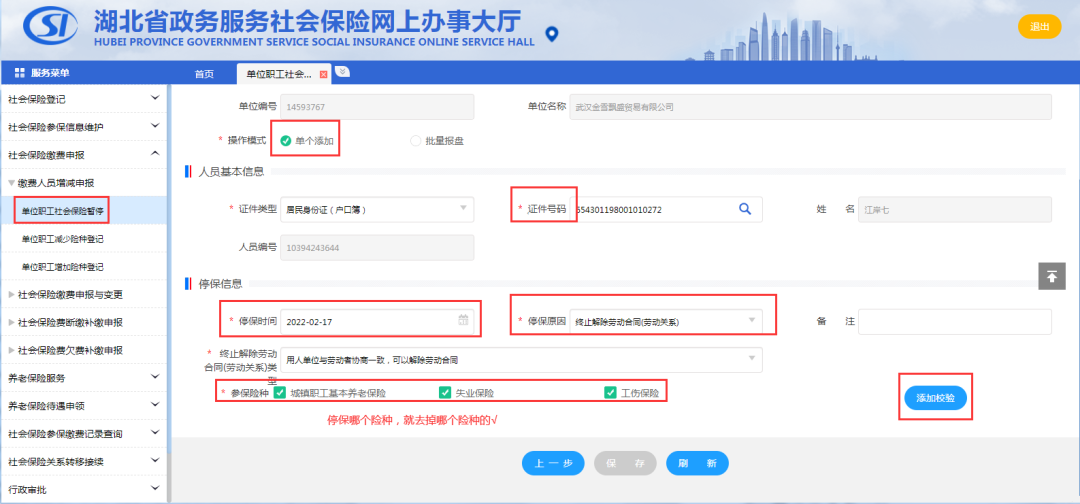Expand 社会保险费欠费补缴申报 tree node

click(x=11, y=350)
